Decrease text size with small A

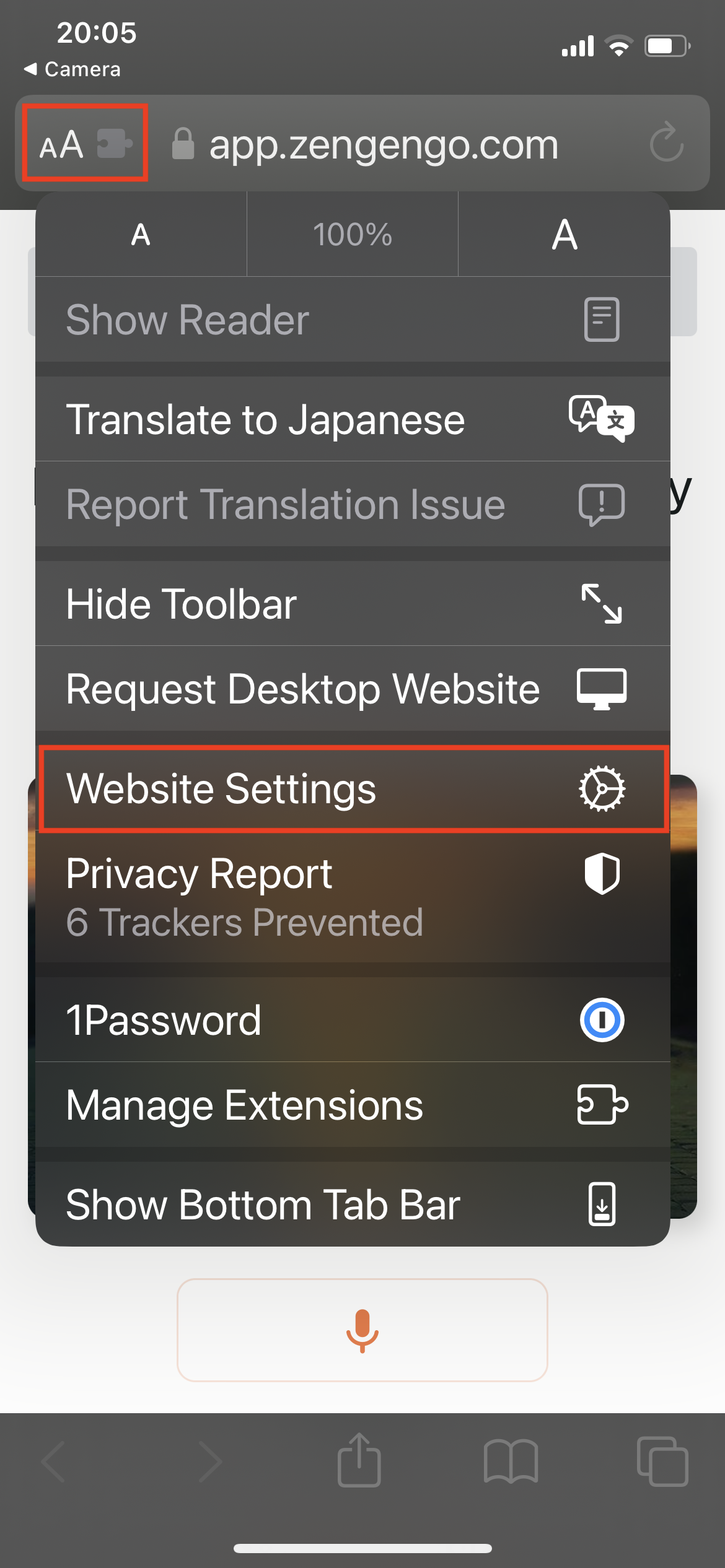(x=141, y=235)
